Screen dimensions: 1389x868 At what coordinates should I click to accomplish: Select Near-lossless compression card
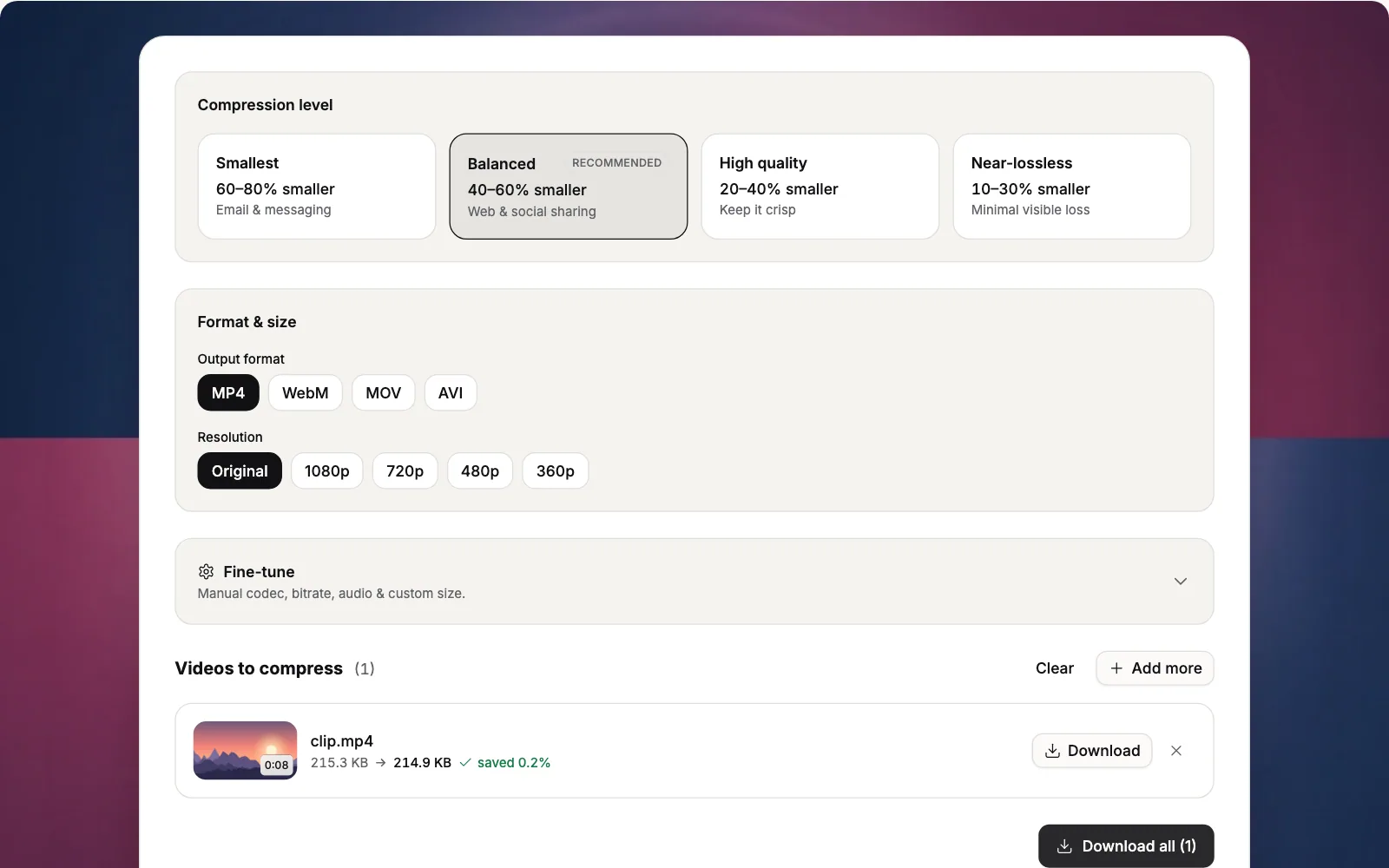coord(1072,186)
